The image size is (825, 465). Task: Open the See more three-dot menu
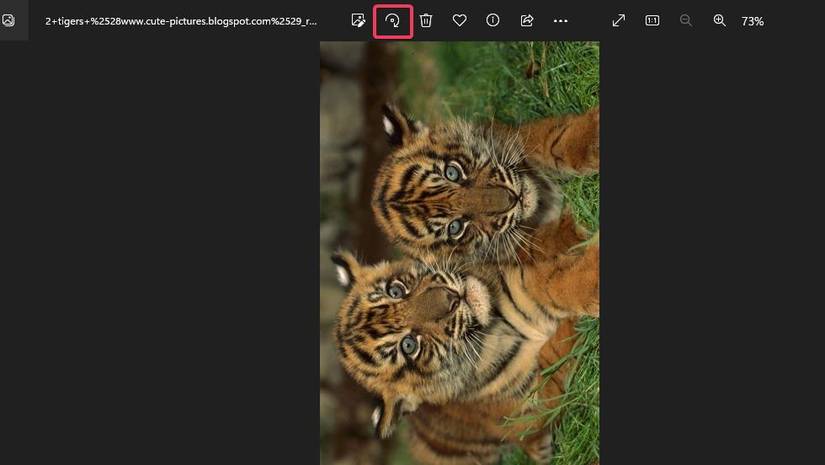[560, 21]
